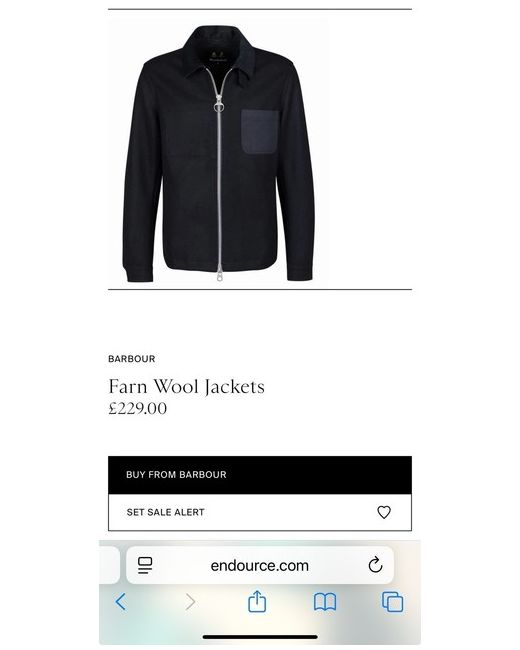520x650 pixels.
Task: Click the adjacent tab sliver beside address bar
Action: [x=109, y=565]
